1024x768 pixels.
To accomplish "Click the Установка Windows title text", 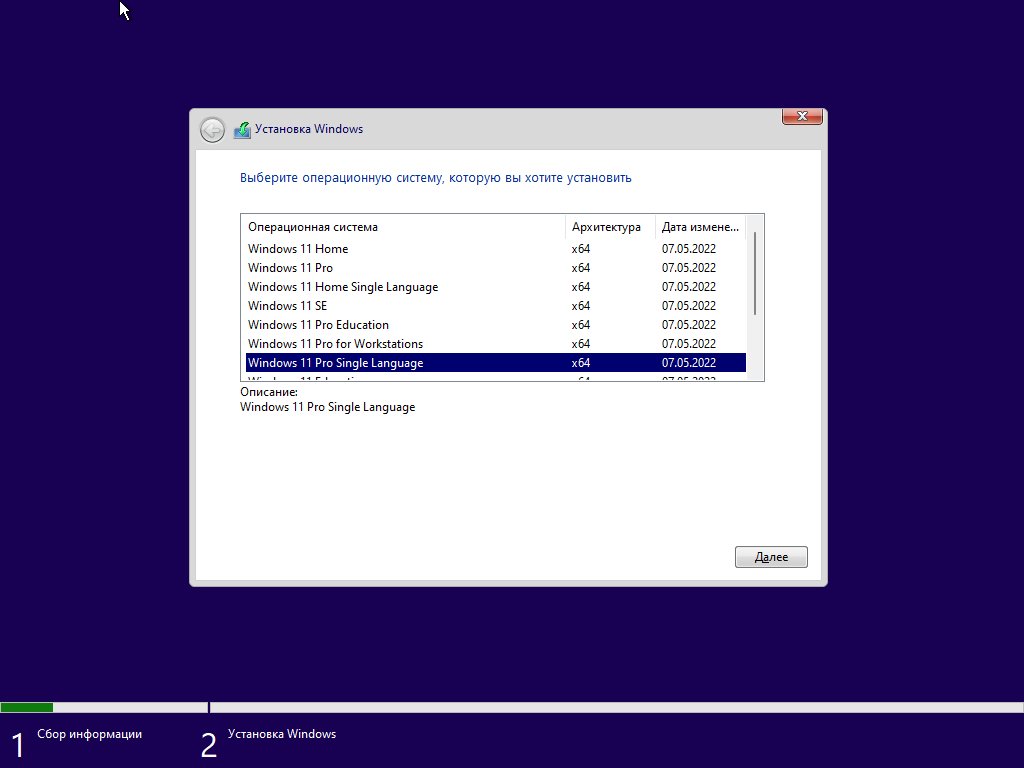I will [309, 129].
